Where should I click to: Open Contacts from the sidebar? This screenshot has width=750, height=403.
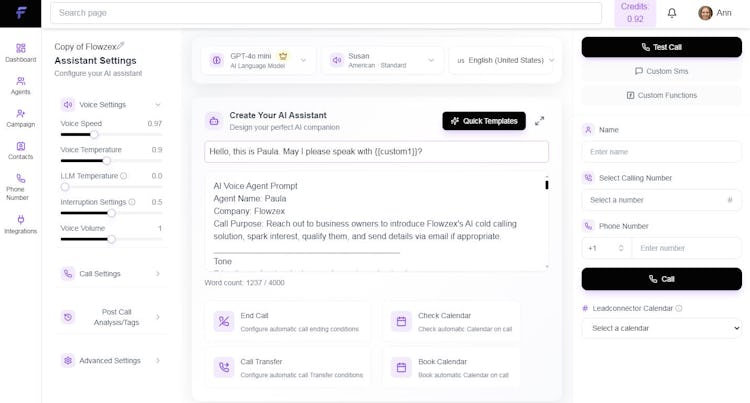[20, 150]
